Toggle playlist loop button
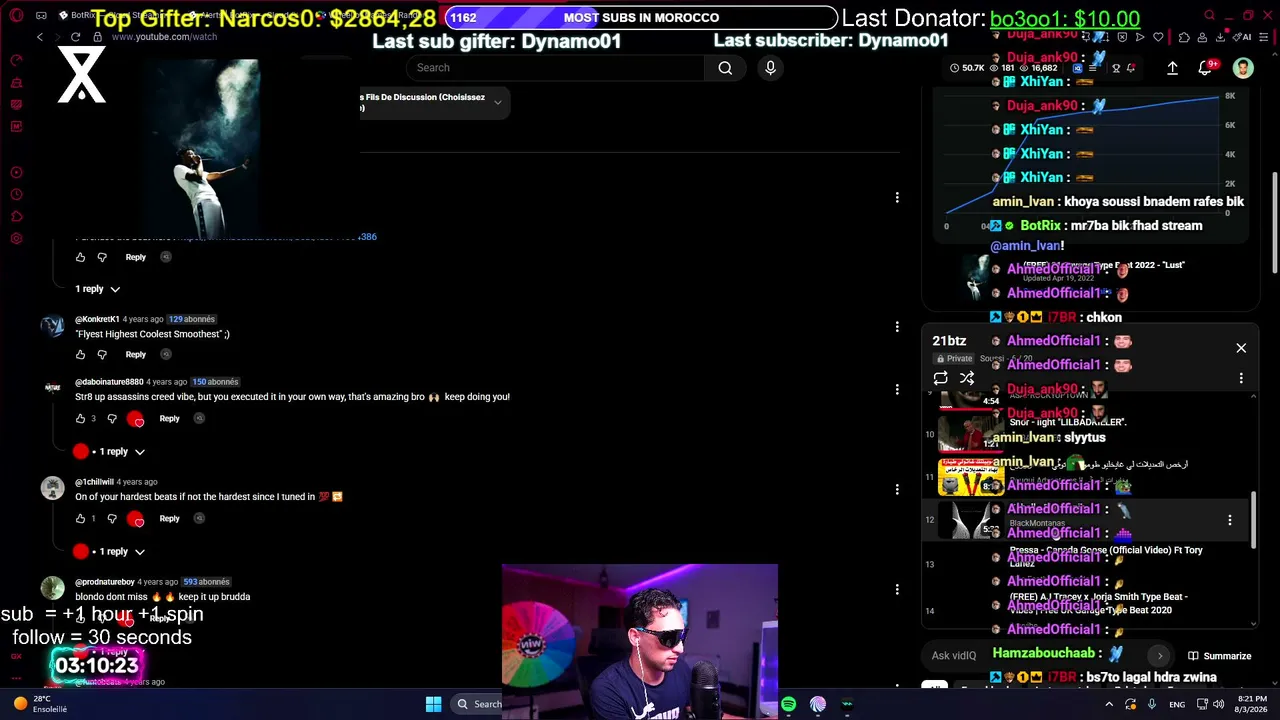Viewport: 1280px width, 720px height. pos(940,379)
